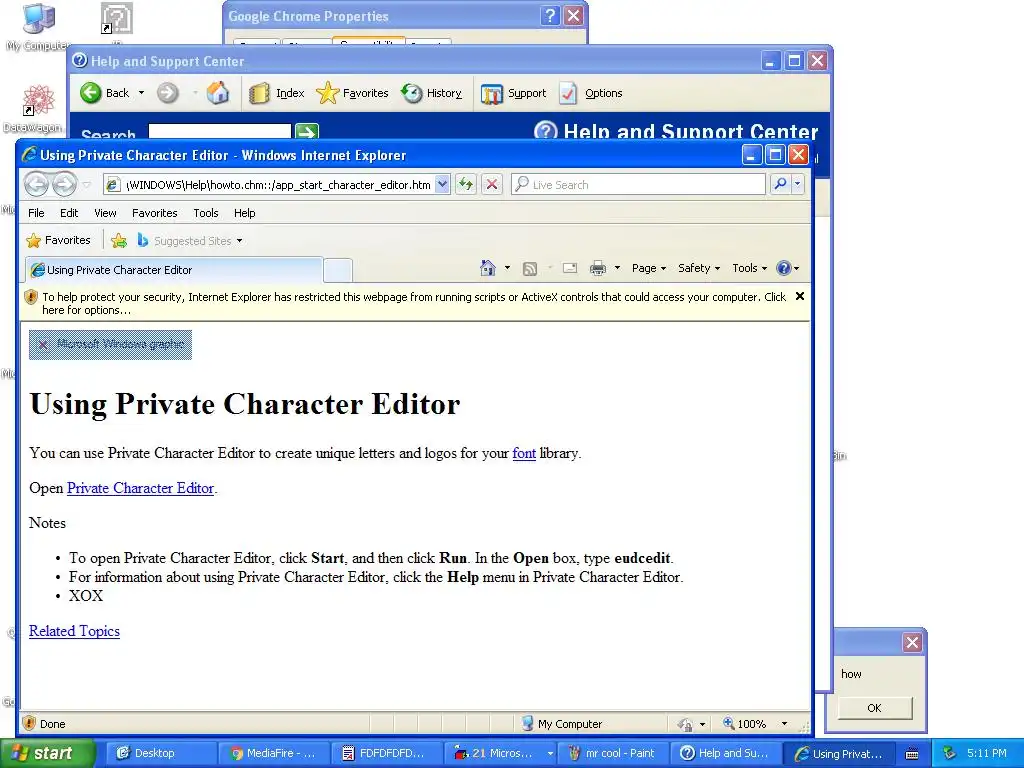1024x768 pixels.
Task: Follow the font hyperlink
Action: coord(524,453)
